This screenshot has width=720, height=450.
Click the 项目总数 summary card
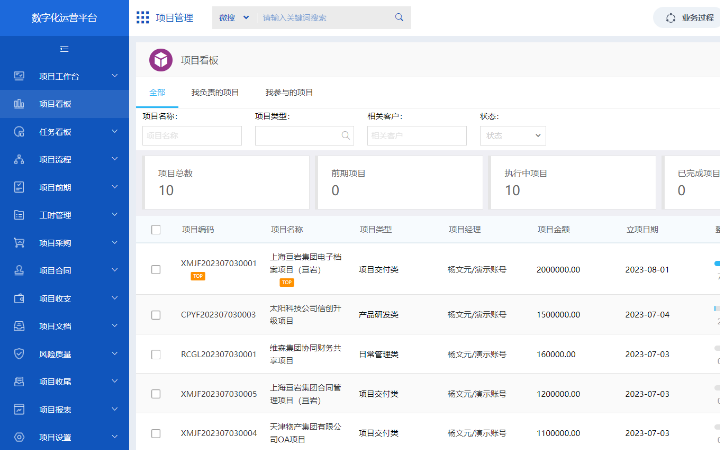(x=227, y=182)
